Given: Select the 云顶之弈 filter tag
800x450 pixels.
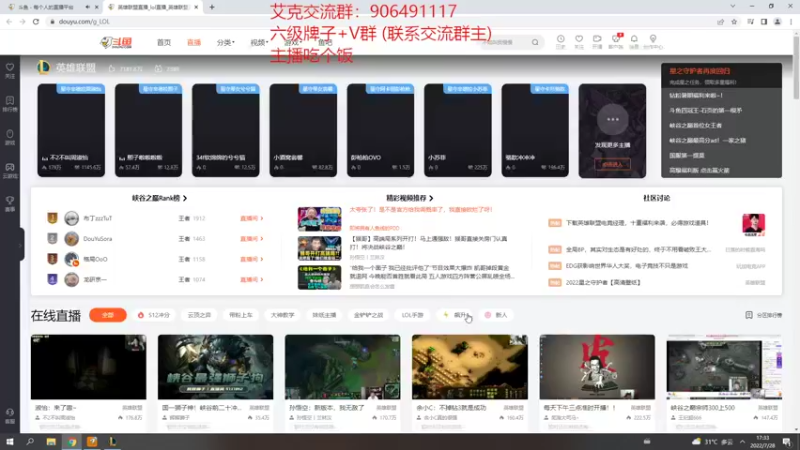Looking at the screenshot, I should point(199,315).
